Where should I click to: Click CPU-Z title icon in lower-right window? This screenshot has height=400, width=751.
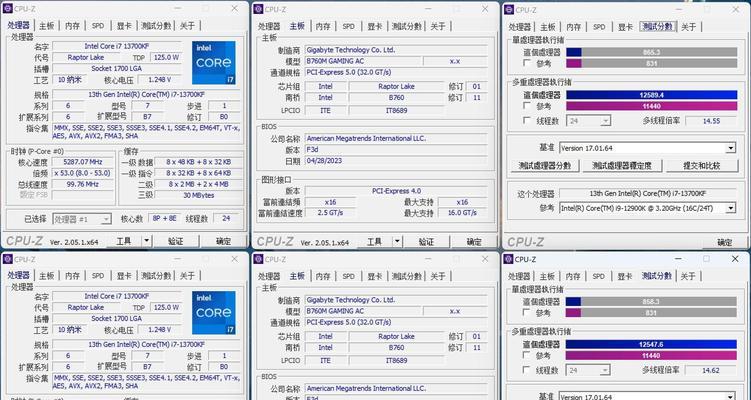[x=509, y=259]
